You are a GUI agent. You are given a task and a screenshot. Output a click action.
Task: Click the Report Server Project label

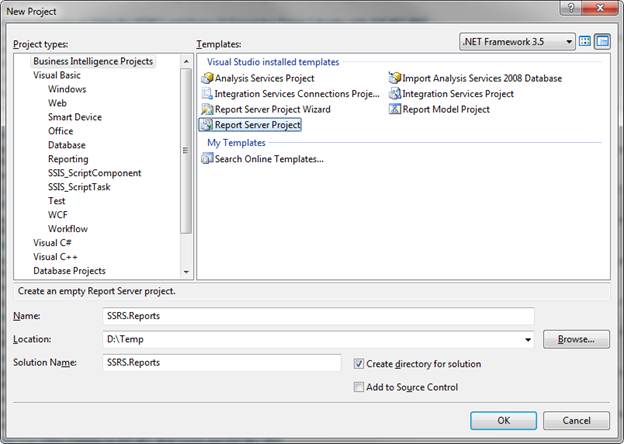[x=257, y=125]
